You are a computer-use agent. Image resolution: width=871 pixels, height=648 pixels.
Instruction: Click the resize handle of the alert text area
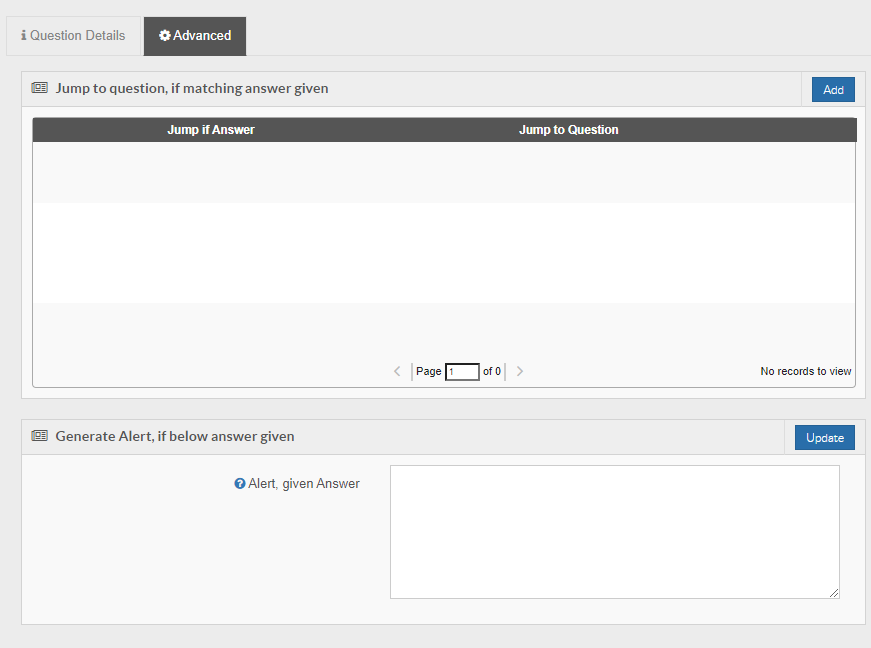coord(834,593)
